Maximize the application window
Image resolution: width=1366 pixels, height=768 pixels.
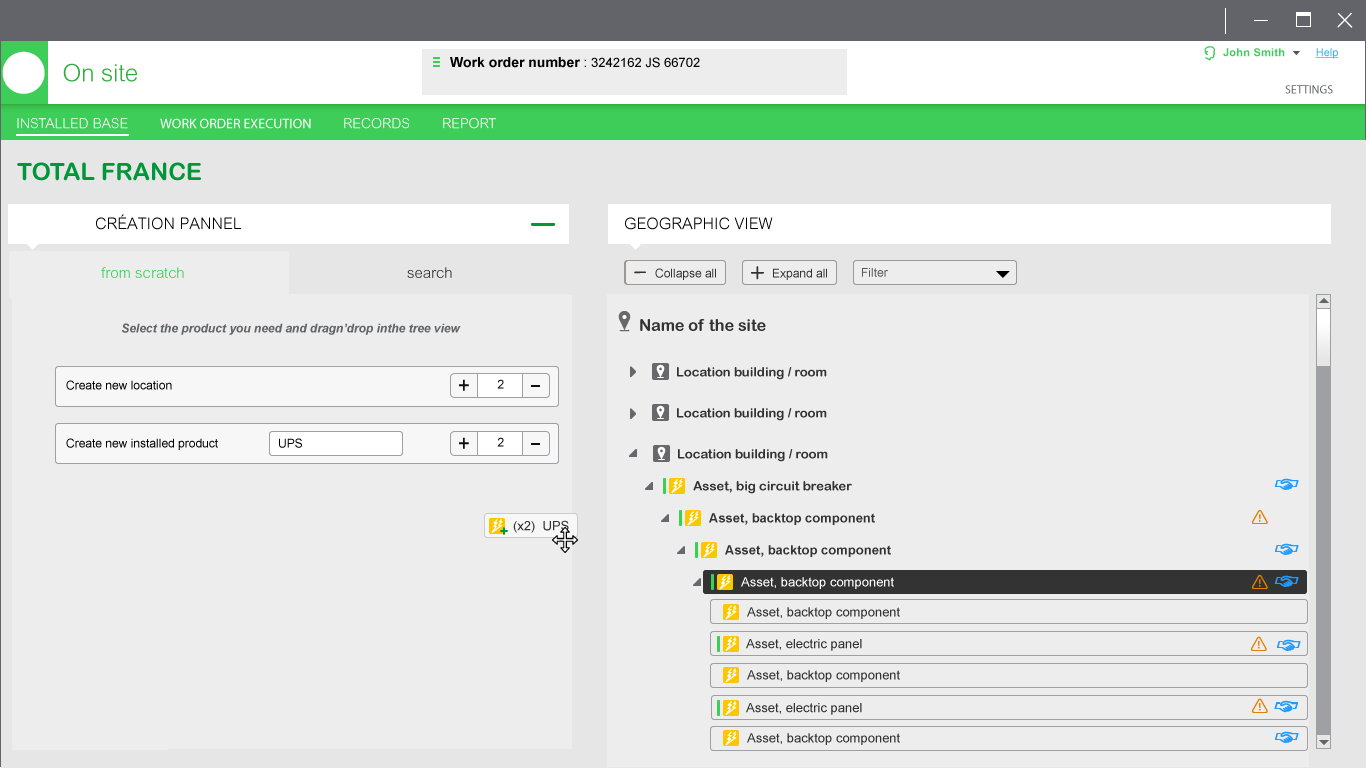[1303, 20]
